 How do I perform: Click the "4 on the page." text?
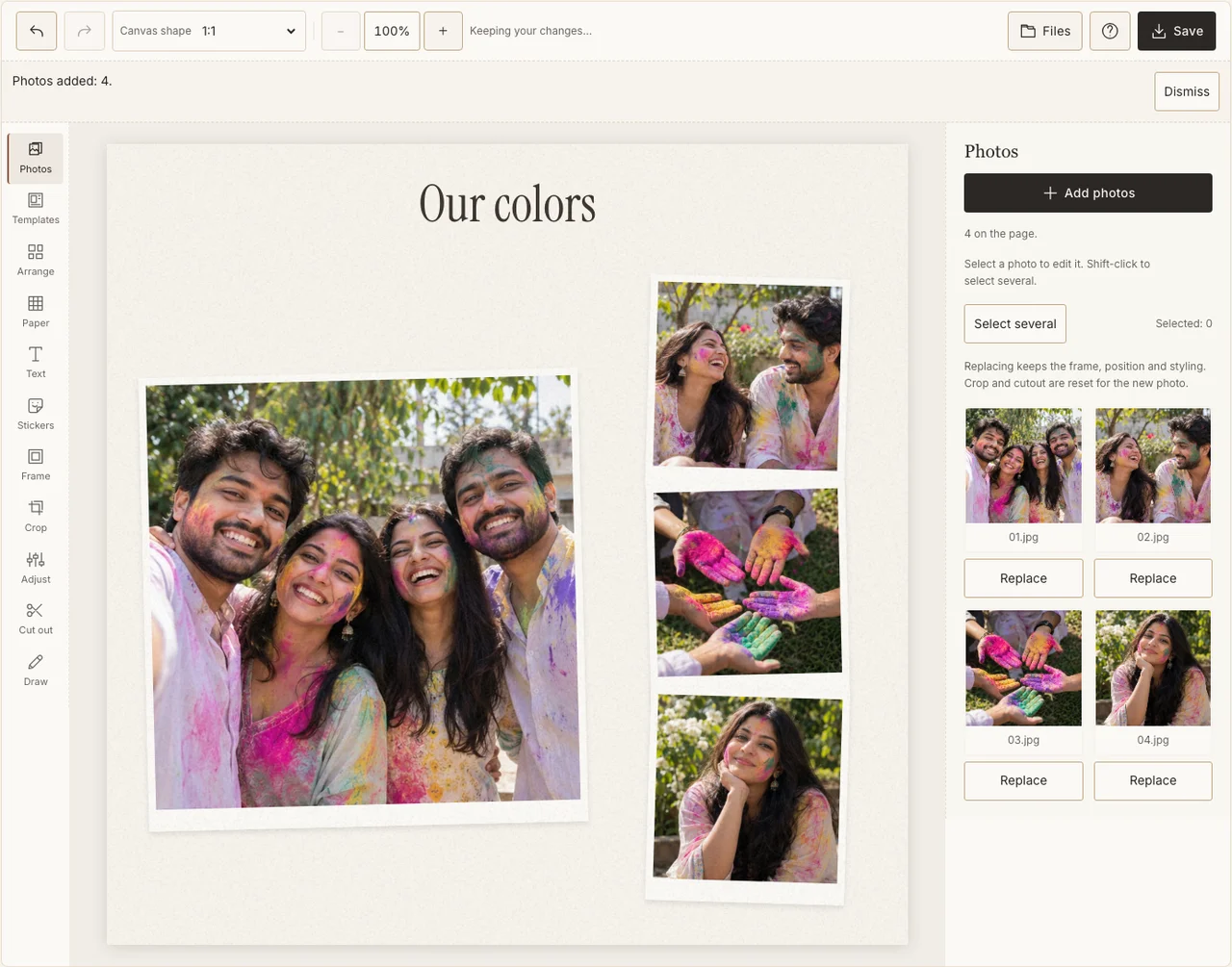coord(1001,234)
